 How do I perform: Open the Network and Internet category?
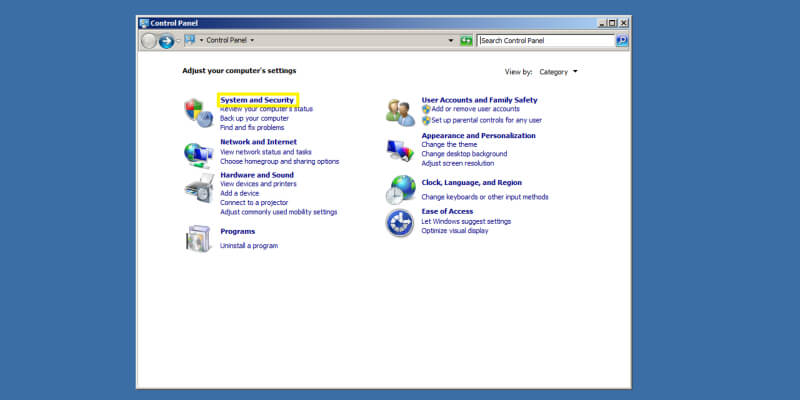click(x=258, y=142)
